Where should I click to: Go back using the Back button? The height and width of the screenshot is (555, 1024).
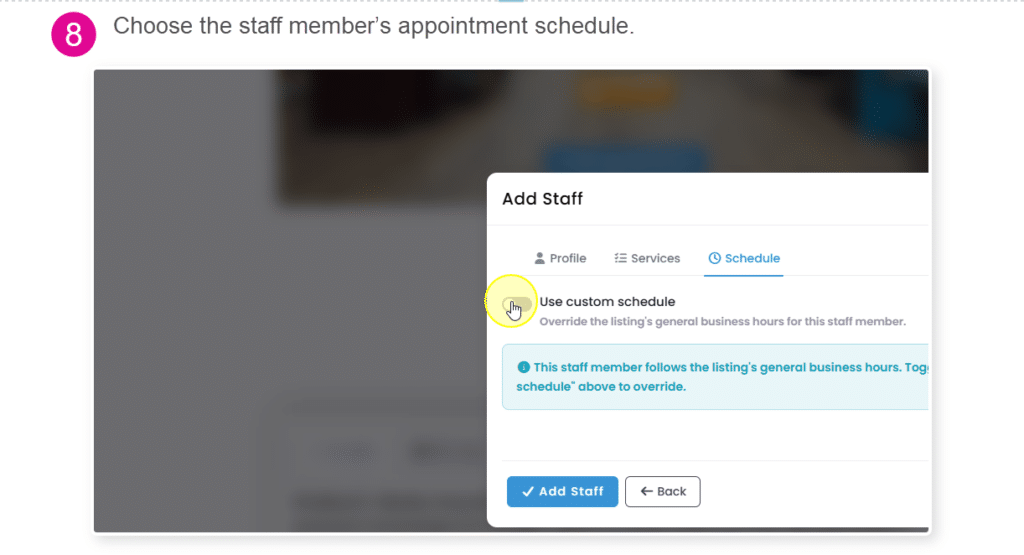point(662,492)
